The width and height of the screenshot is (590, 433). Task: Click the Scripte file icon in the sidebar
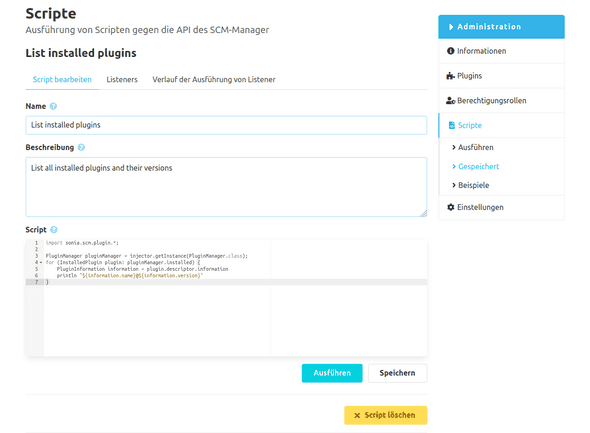(x=452, y=125)
